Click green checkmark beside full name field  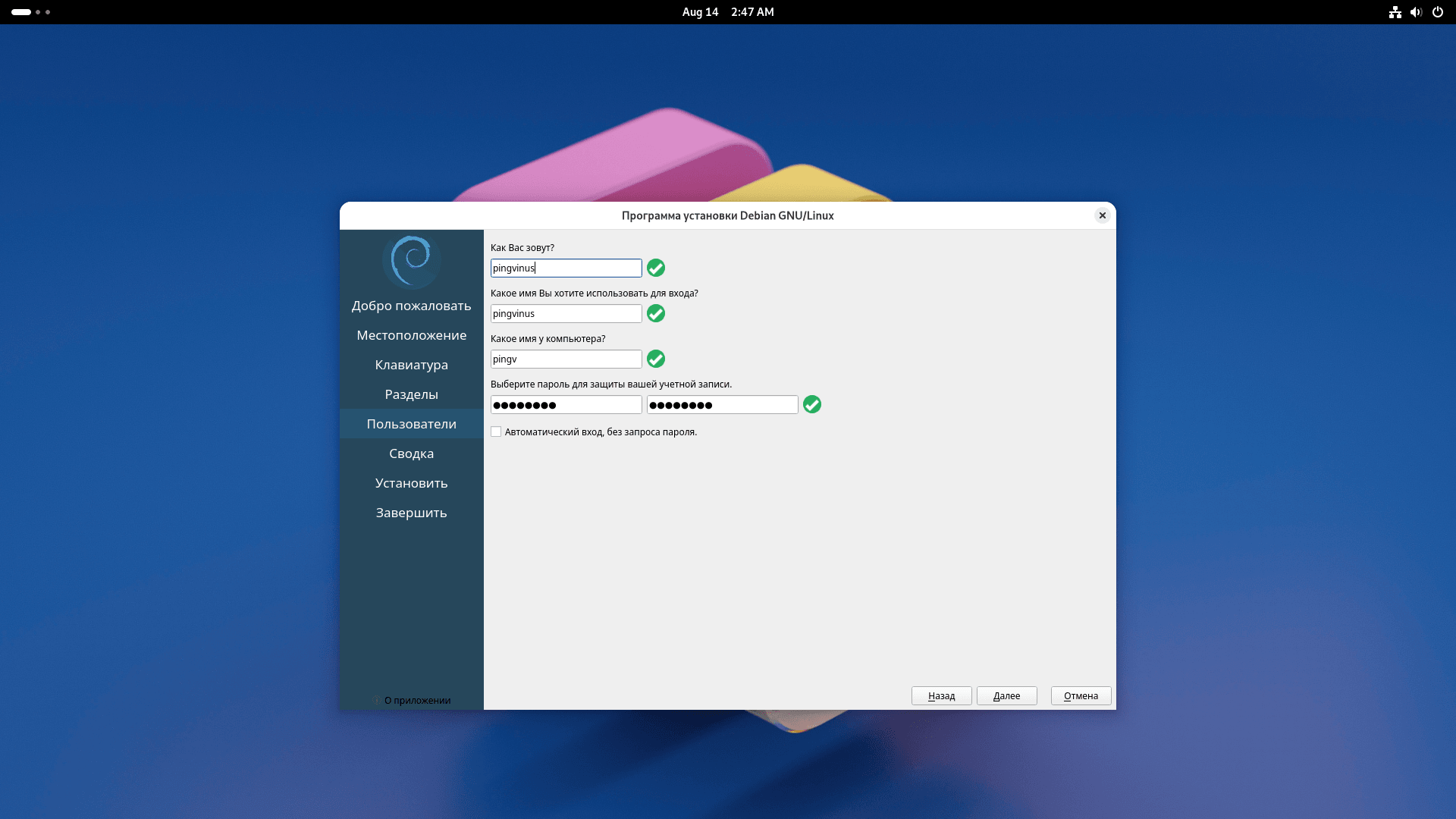(656, 268)
